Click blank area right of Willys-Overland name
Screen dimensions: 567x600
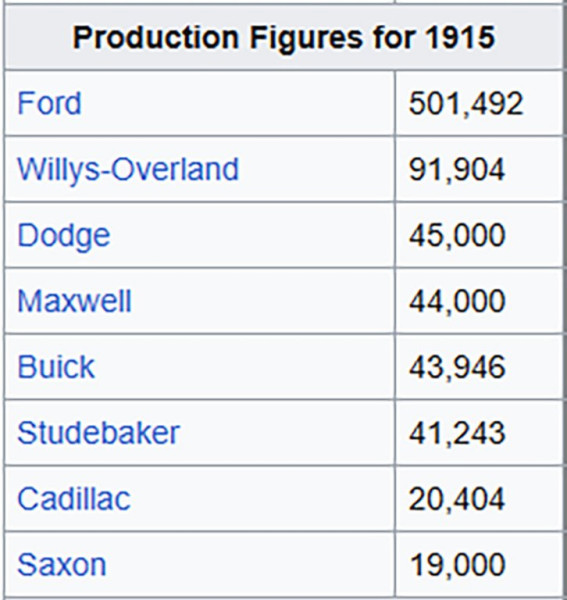coord(316,169)
